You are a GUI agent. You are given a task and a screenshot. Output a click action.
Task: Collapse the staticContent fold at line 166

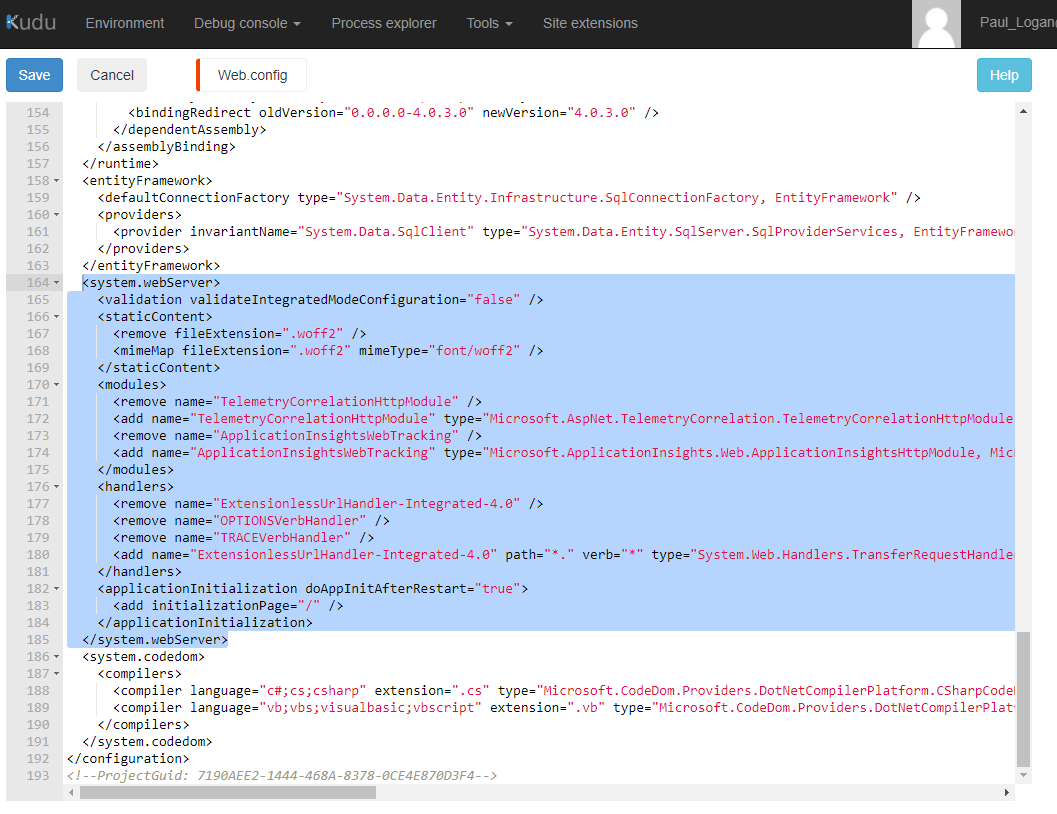(57, 317)
